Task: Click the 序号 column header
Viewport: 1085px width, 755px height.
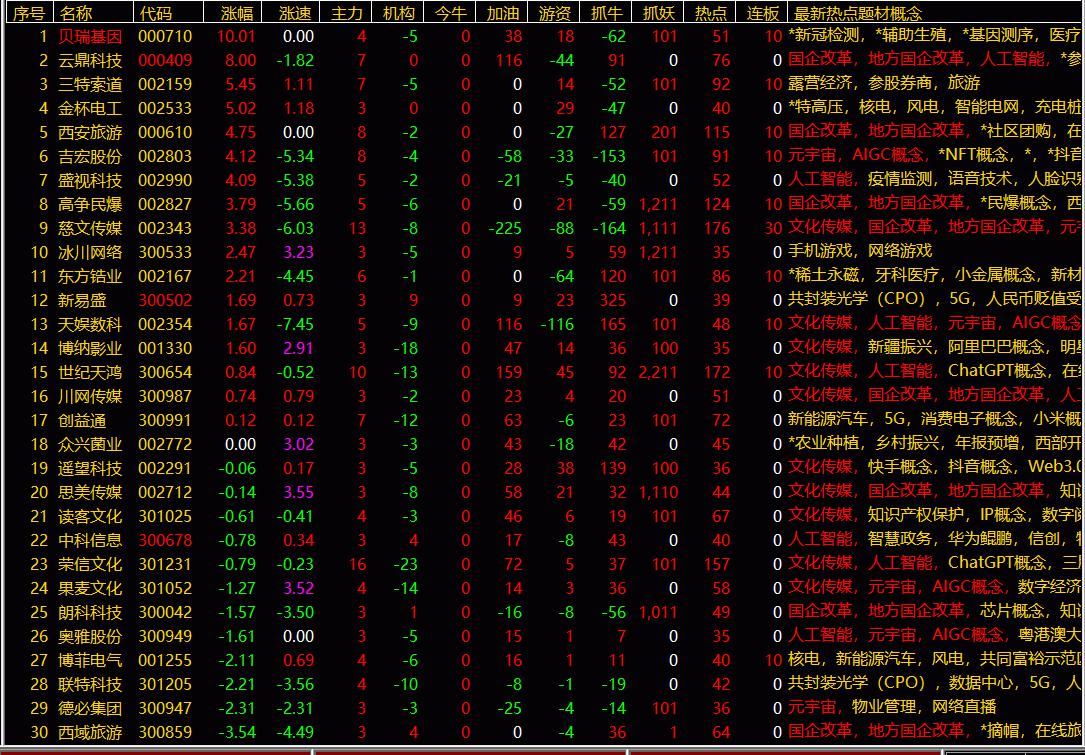Action: coord(30,12)
